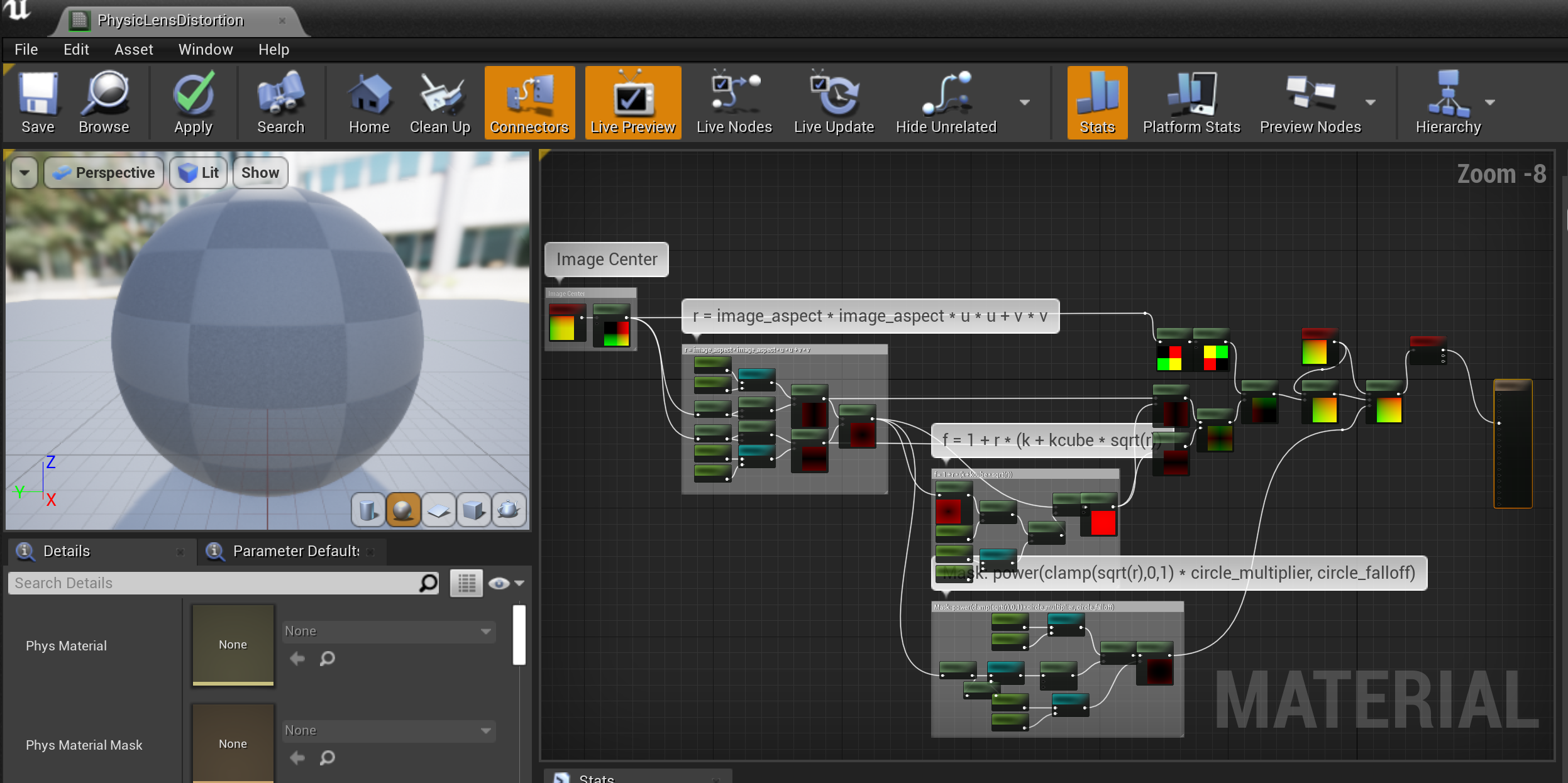The image size is (1568, 783).
Task: Click Hide Unrelated in the toolbar
Action: click(x=944, y=102)
